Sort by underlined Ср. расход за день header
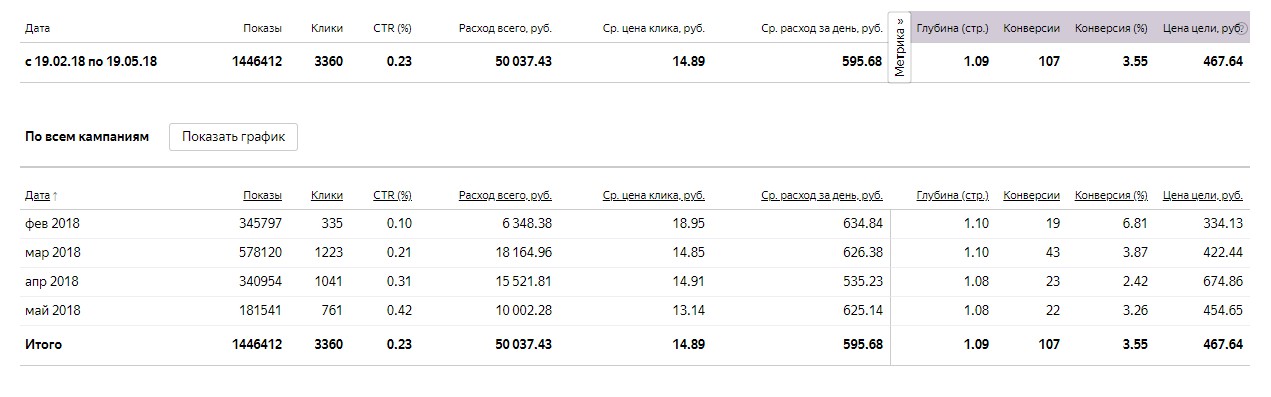Screen dimensions: 1271x397 (822, 196)
